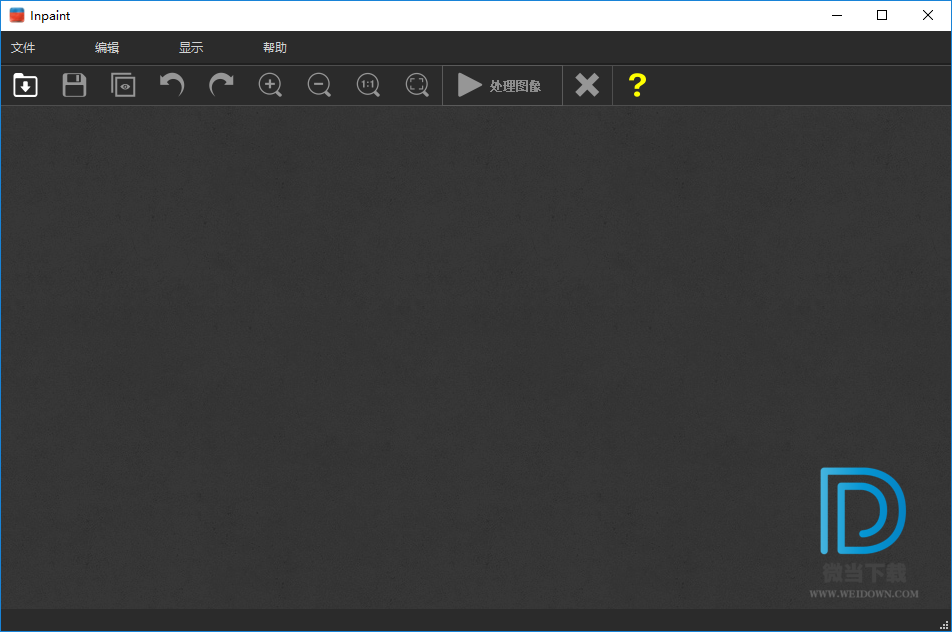Redo the last undone action

(x=221, y=85)
